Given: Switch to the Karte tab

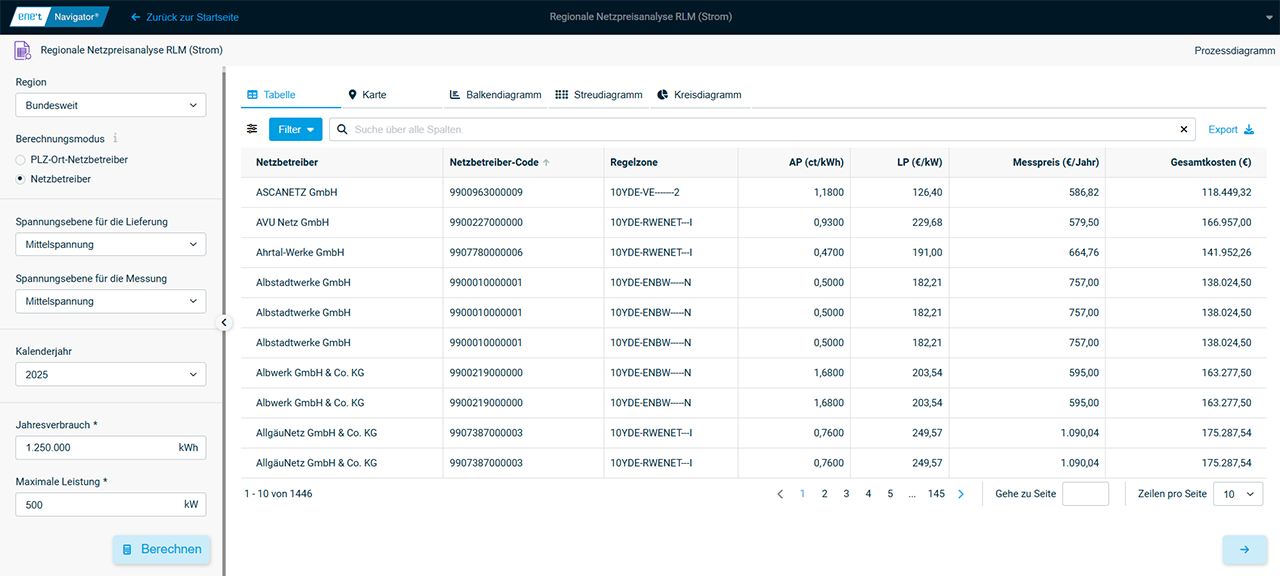Looking at the screenshot, I should click(x=367, y=95).
